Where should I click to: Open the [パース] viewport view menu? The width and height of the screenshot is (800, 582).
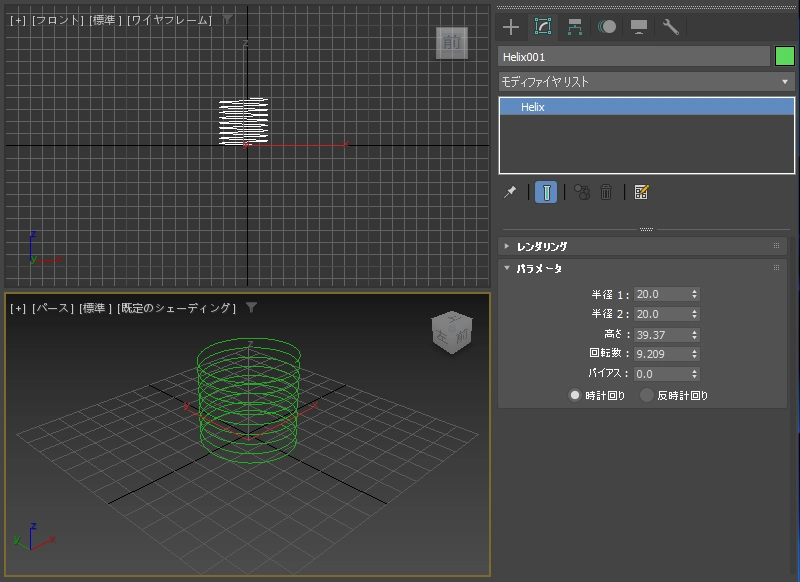point(53,308)
